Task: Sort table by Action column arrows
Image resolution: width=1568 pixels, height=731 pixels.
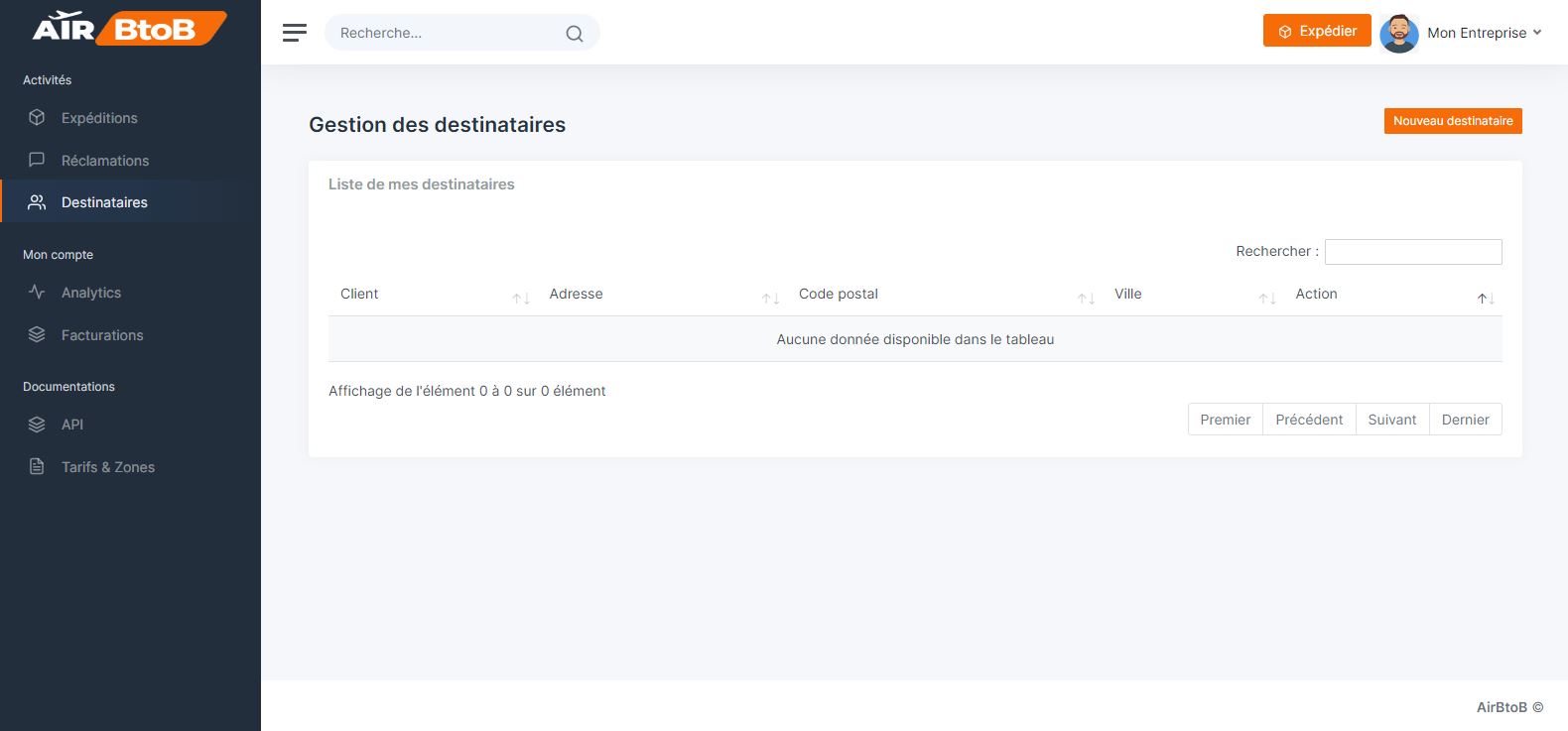Action: [1486, 299]
